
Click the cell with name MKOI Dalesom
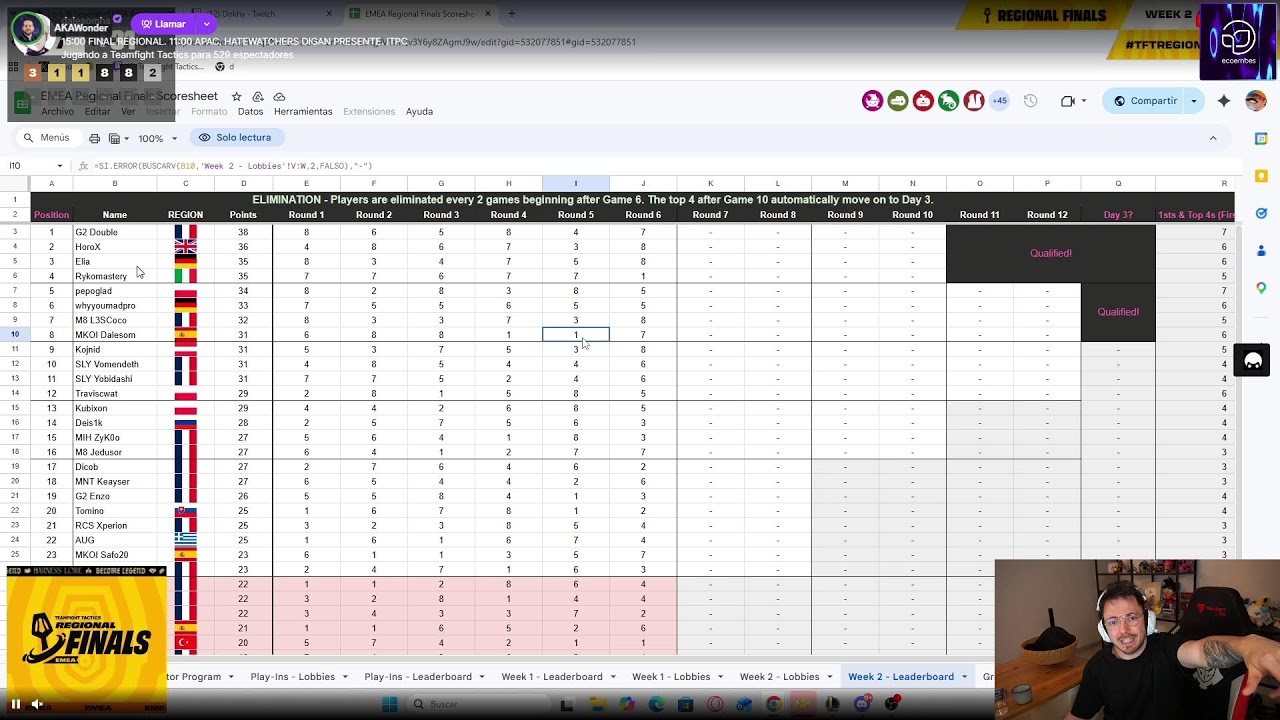pyautogui.click(x=114, y=335)
